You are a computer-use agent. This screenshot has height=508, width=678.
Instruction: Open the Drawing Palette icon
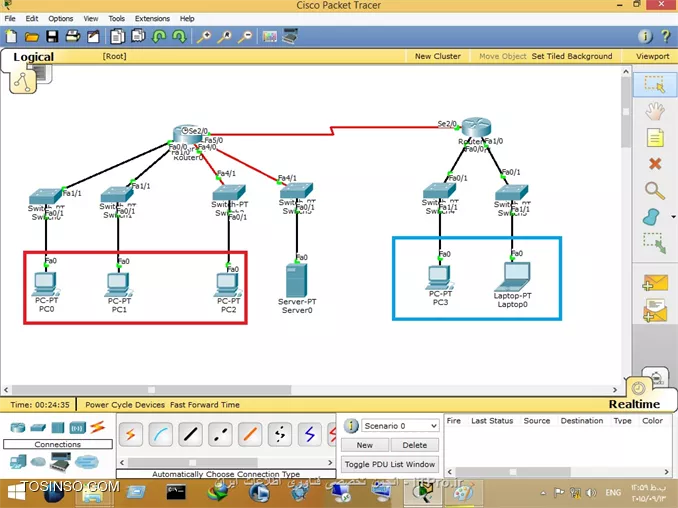[x=269, y=37]
